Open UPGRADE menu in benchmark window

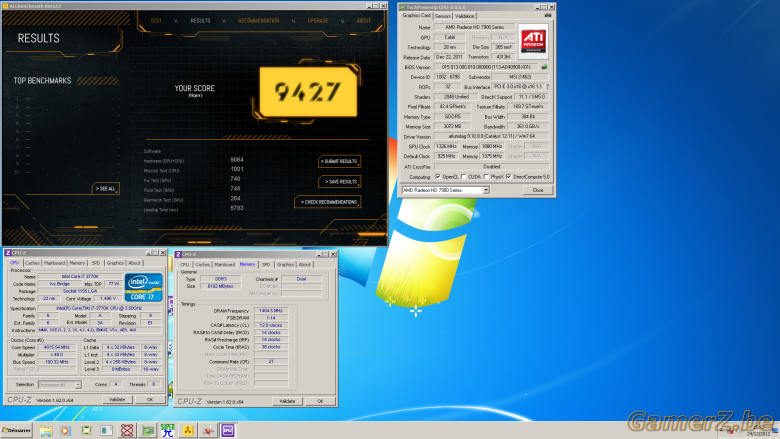(x=317, y=21)
